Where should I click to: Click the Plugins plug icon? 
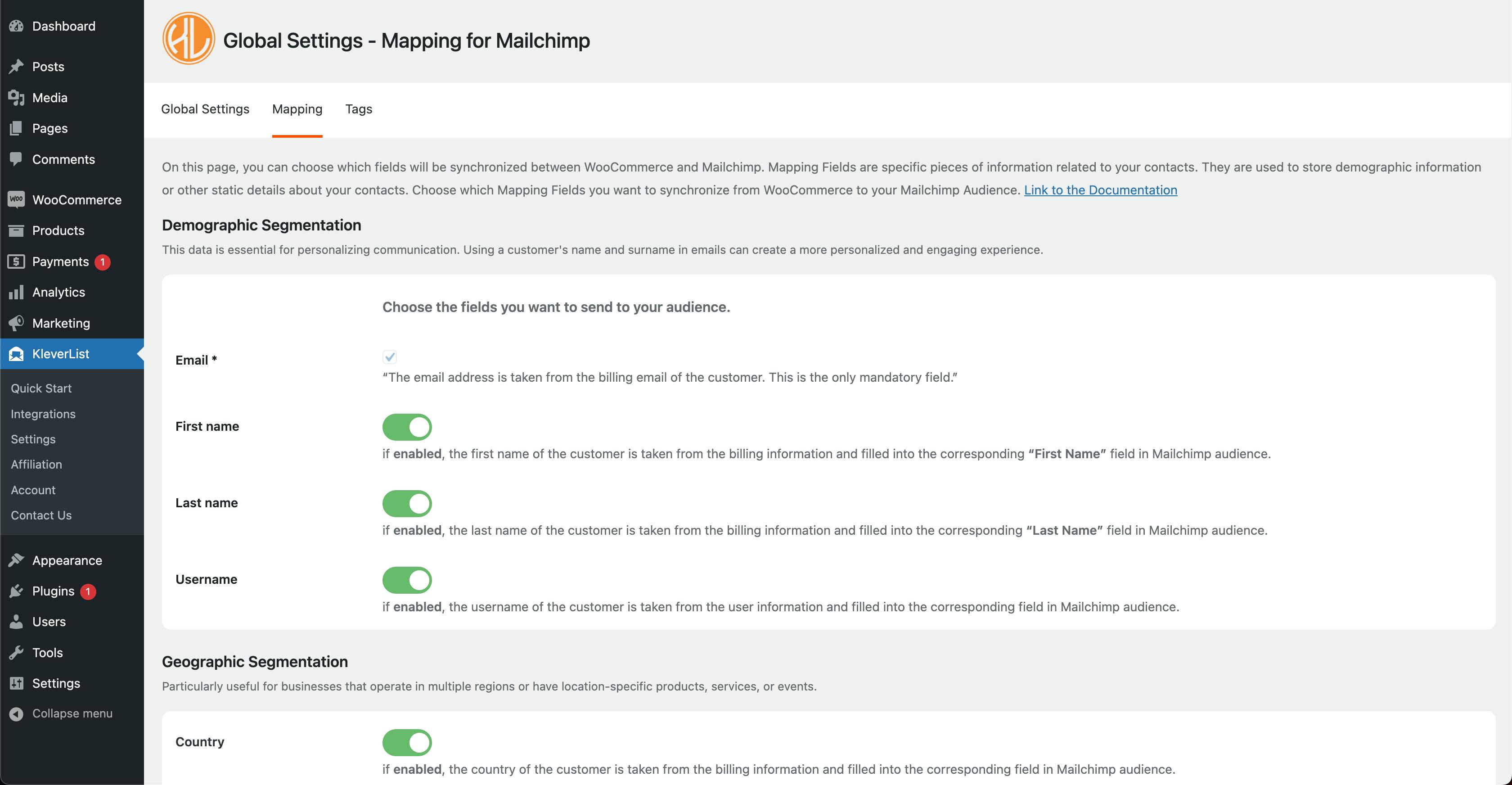tap(17, 591)
